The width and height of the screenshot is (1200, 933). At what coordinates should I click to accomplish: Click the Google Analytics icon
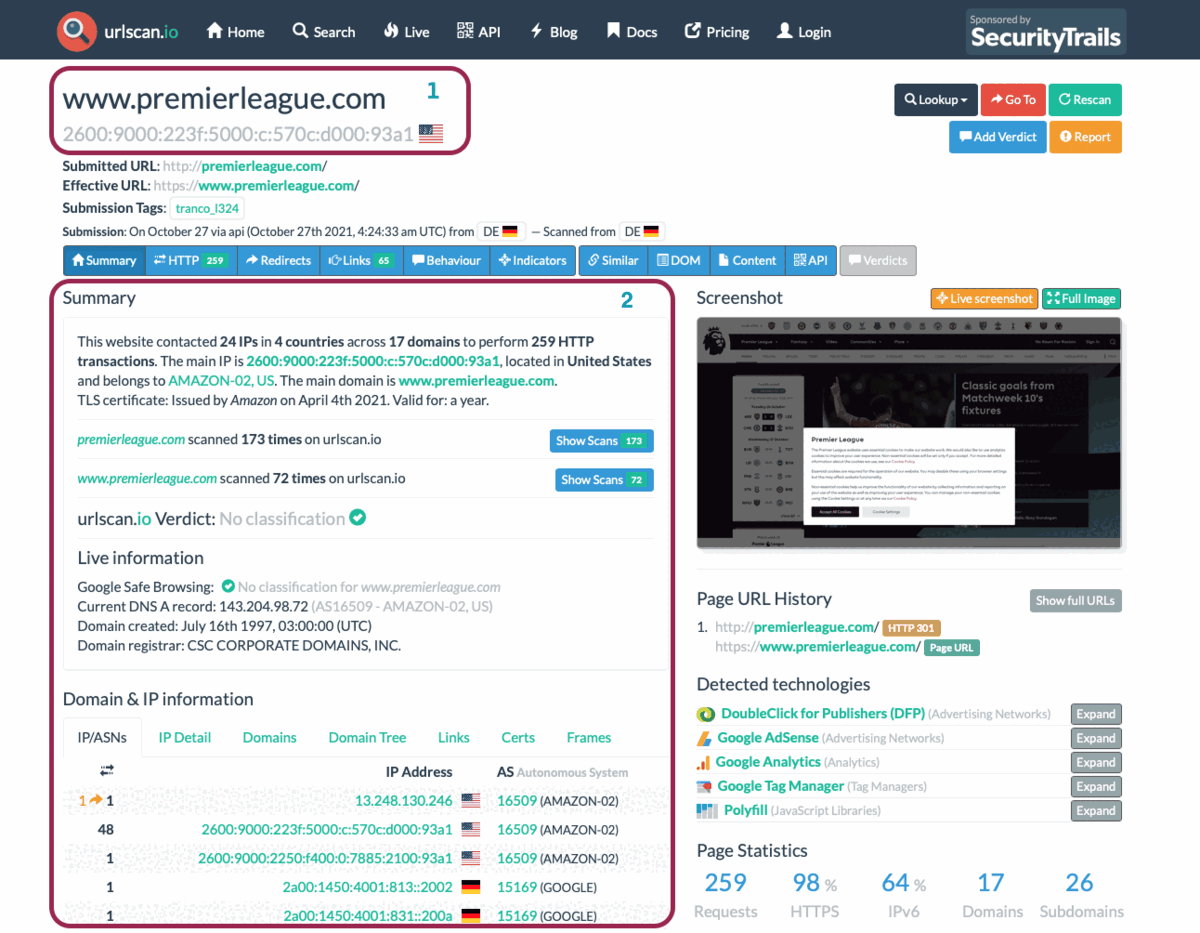(x=707, y=763)
